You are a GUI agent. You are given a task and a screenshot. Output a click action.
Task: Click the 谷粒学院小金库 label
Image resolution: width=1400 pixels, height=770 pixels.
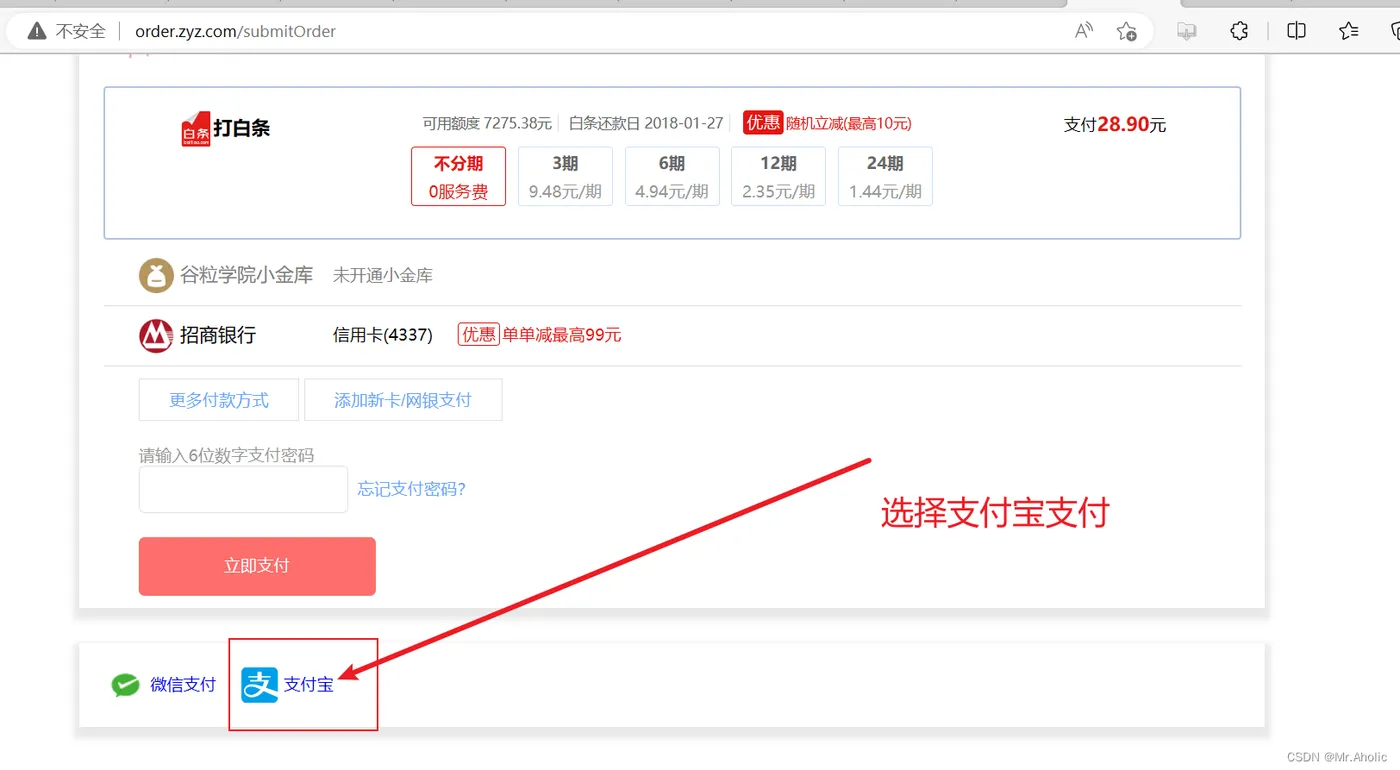pyautogui.click(x=247, y=275)
